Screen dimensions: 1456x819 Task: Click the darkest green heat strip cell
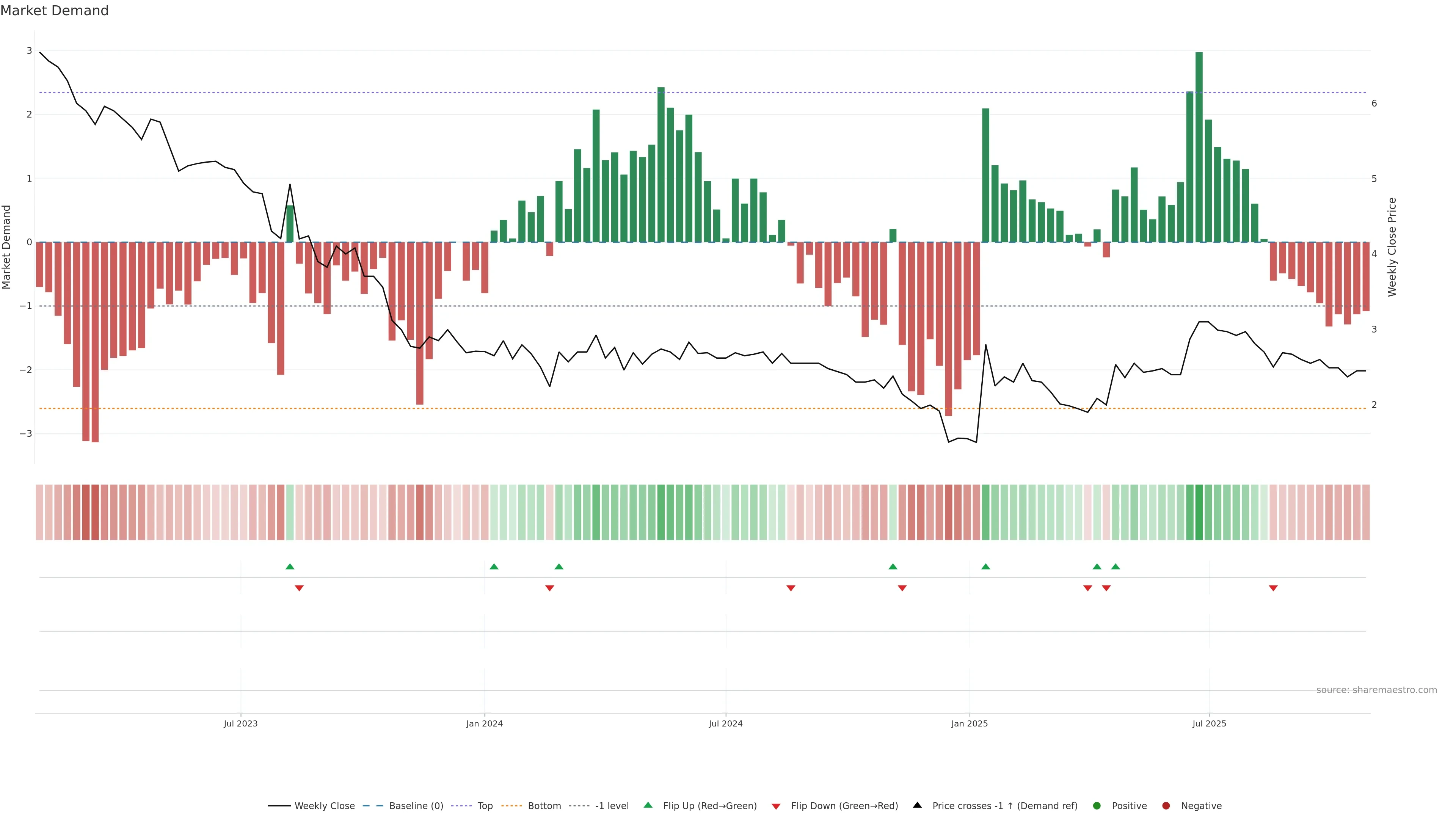pos(1199,512)
